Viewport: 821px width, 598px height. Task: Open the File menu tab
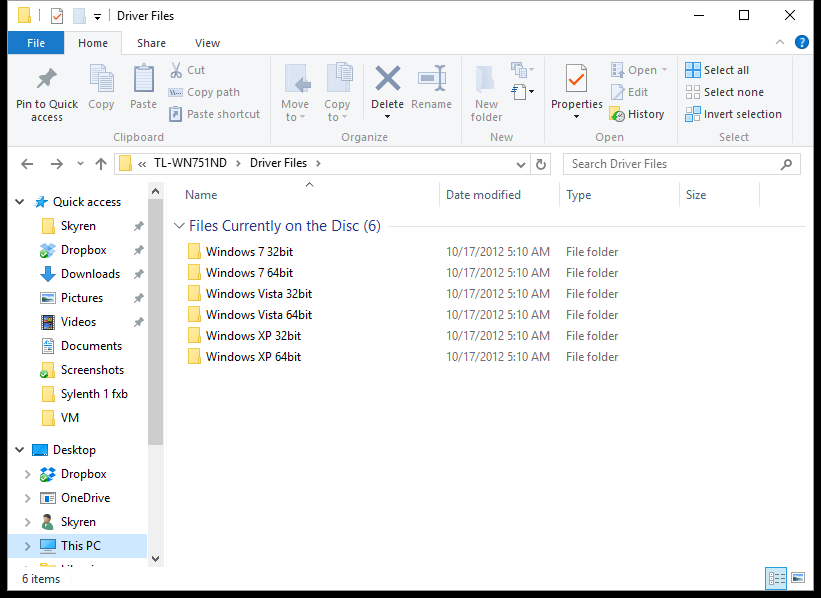pyautogui.click(x=36, y=43)
